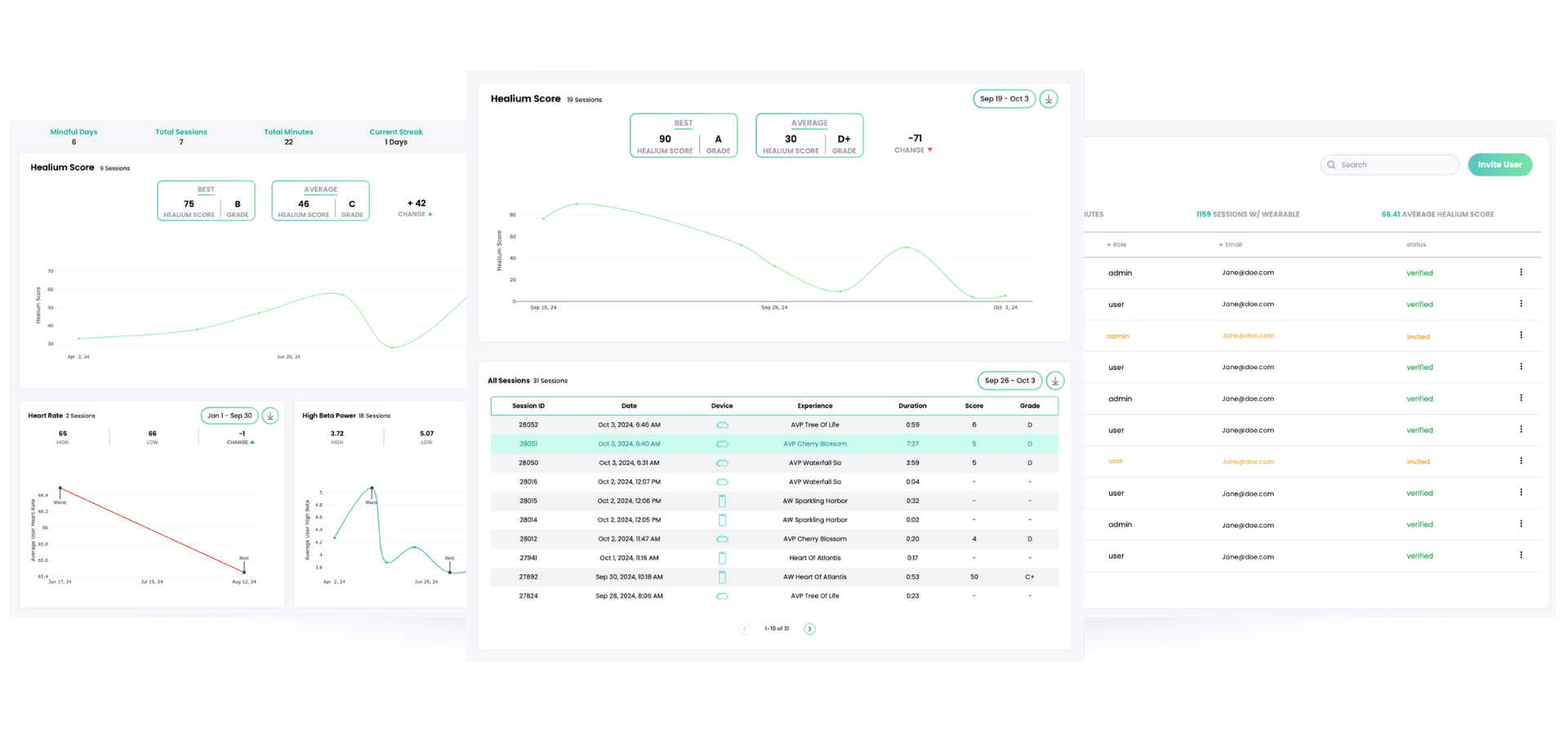Image resolution: width=1568 pixels, height=735 pixels.
Task: Click the Grade column header
Action: [1030, 406]
